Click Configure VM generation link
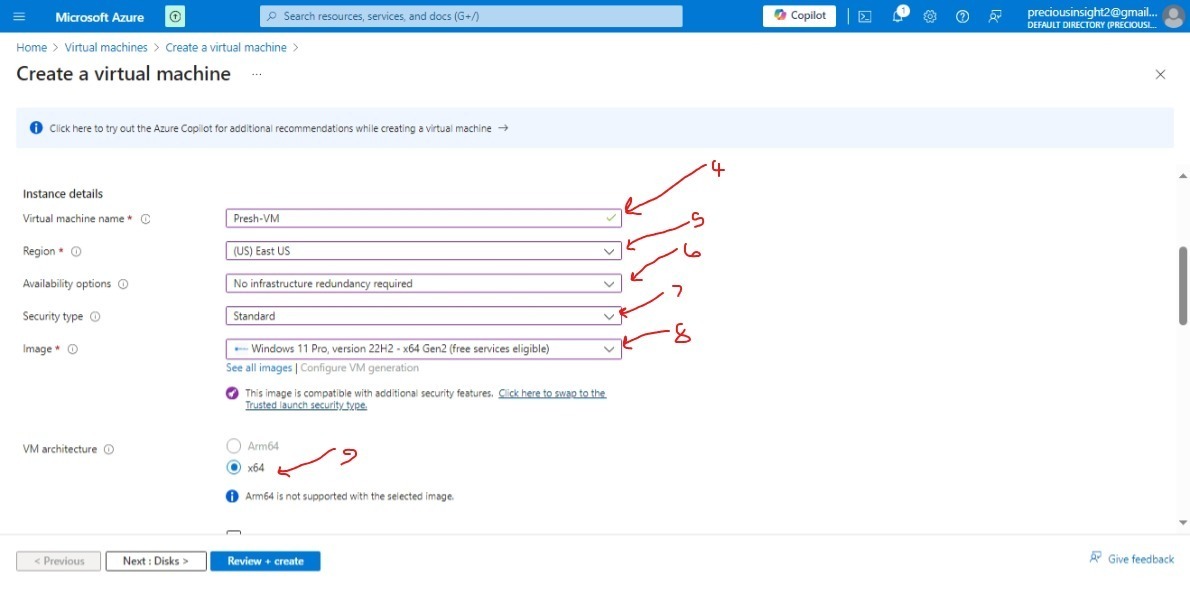 (x=360, y=368)
